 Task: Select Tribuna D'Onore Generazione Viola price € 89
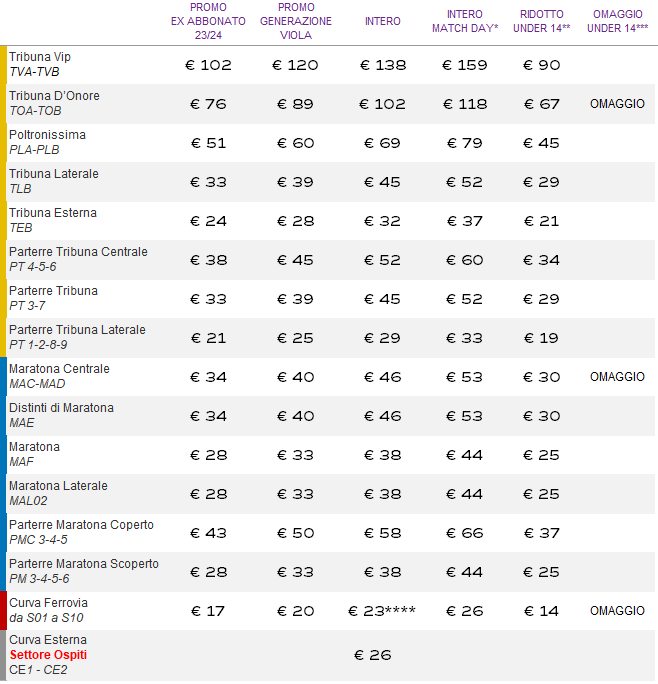coord(296,104)
